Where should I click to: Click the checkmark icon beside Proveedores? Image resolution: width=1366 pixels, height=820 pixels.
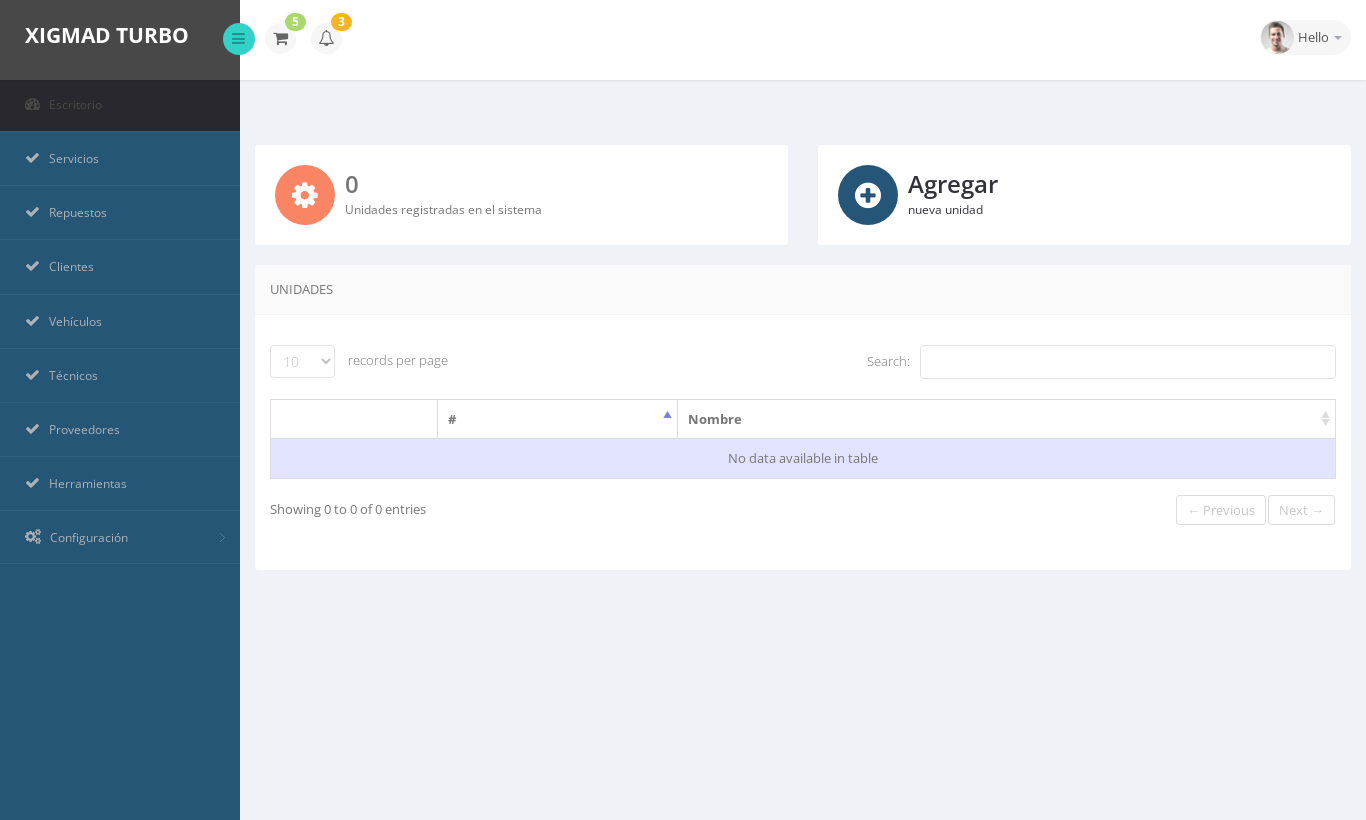[32, 429]
